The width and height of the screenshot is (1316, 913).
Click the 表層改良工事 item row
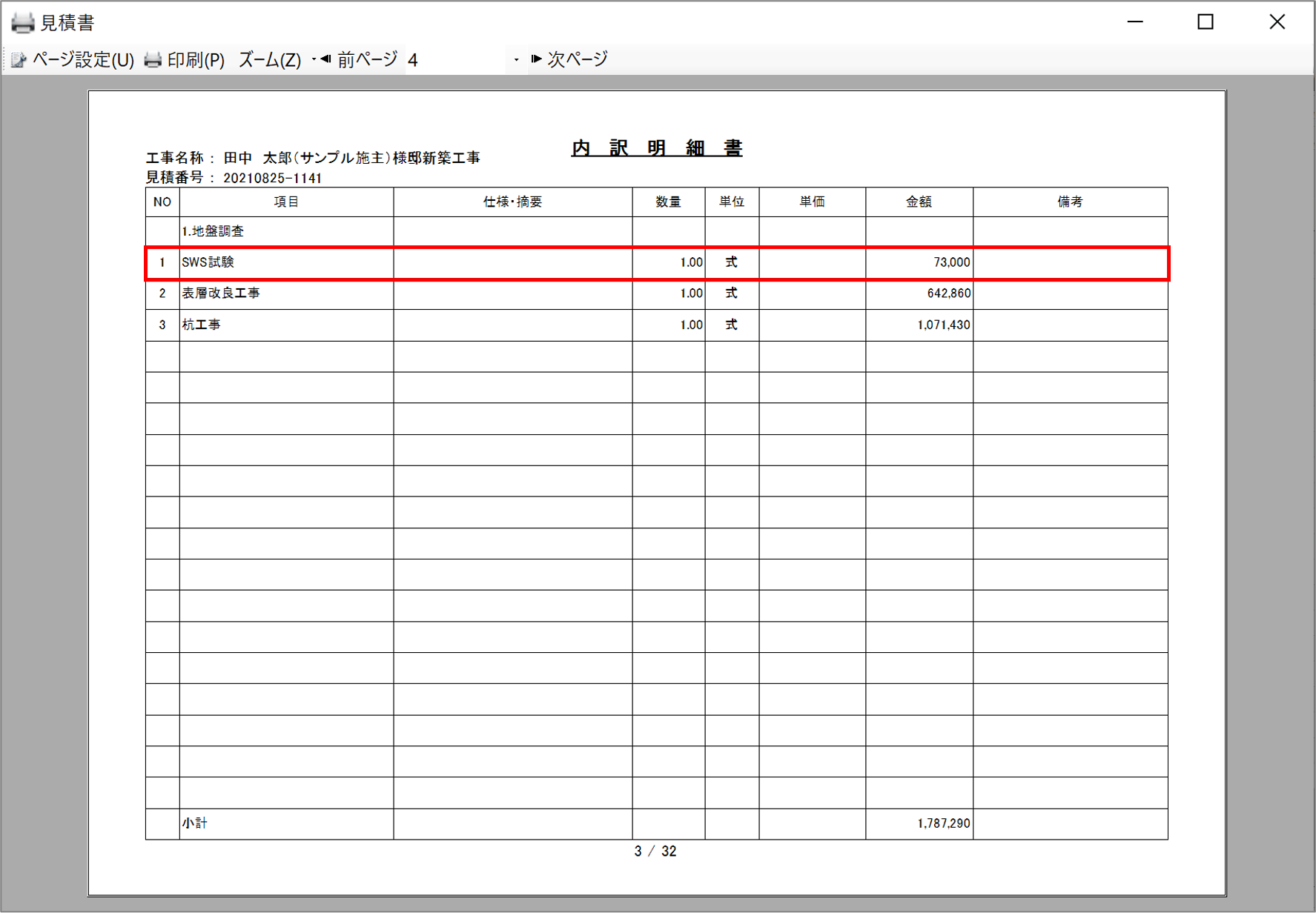pyautogui.click(x=221, y=293)
